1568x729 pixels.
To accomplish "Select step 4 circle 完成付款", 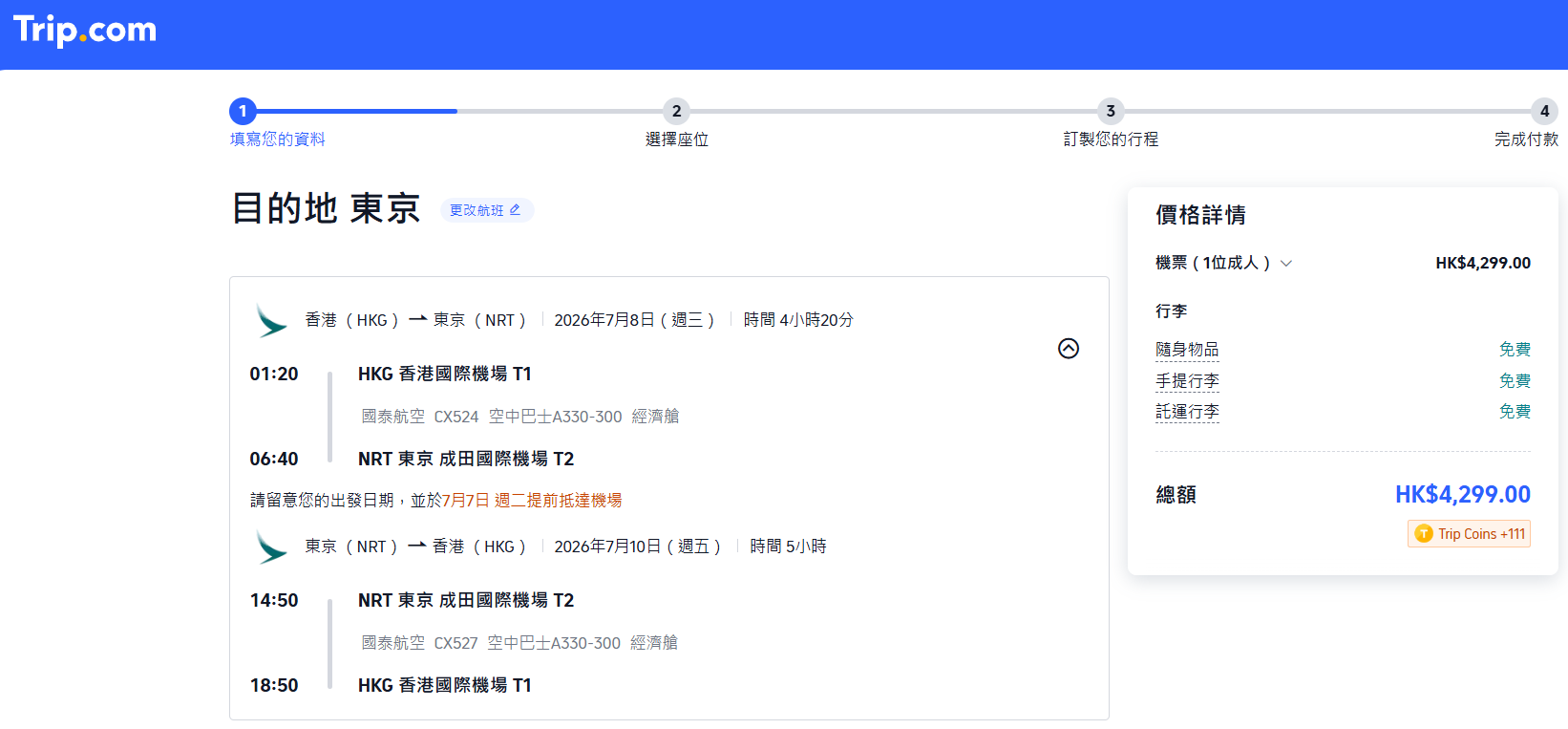I will (1544, 111).
